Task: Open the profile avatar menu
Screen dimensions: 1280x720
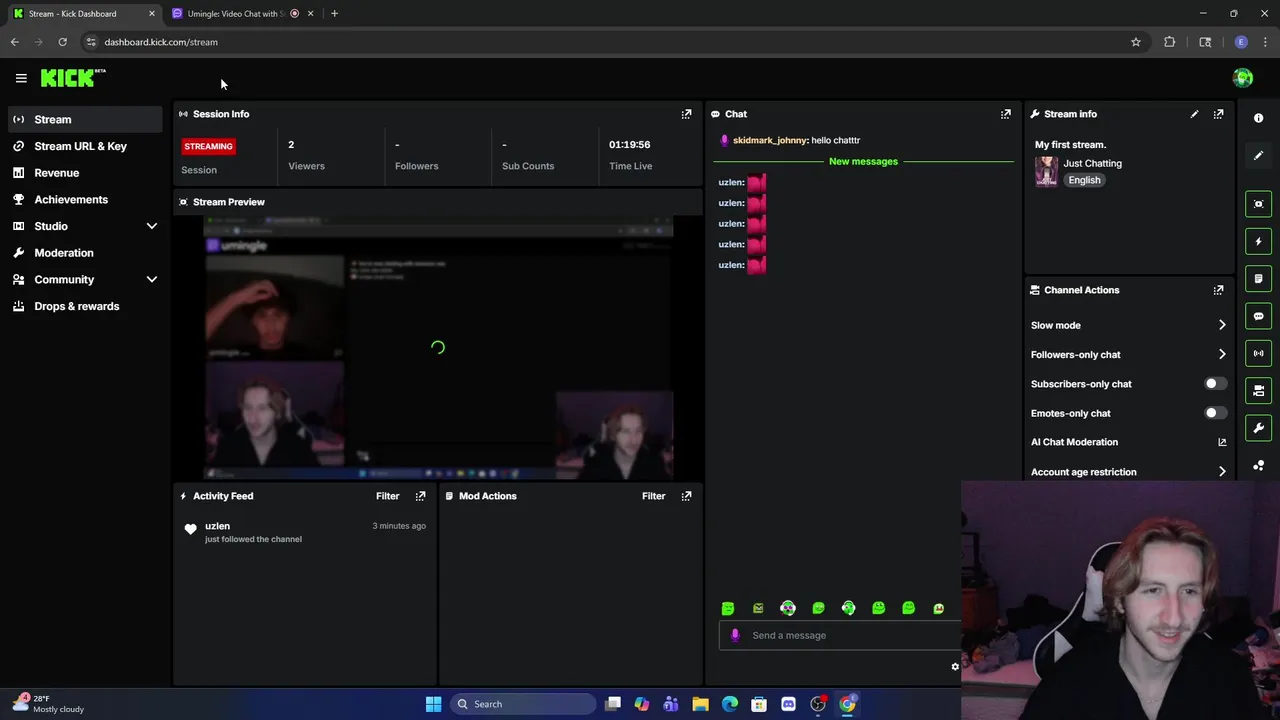Action: [1243, 78]
